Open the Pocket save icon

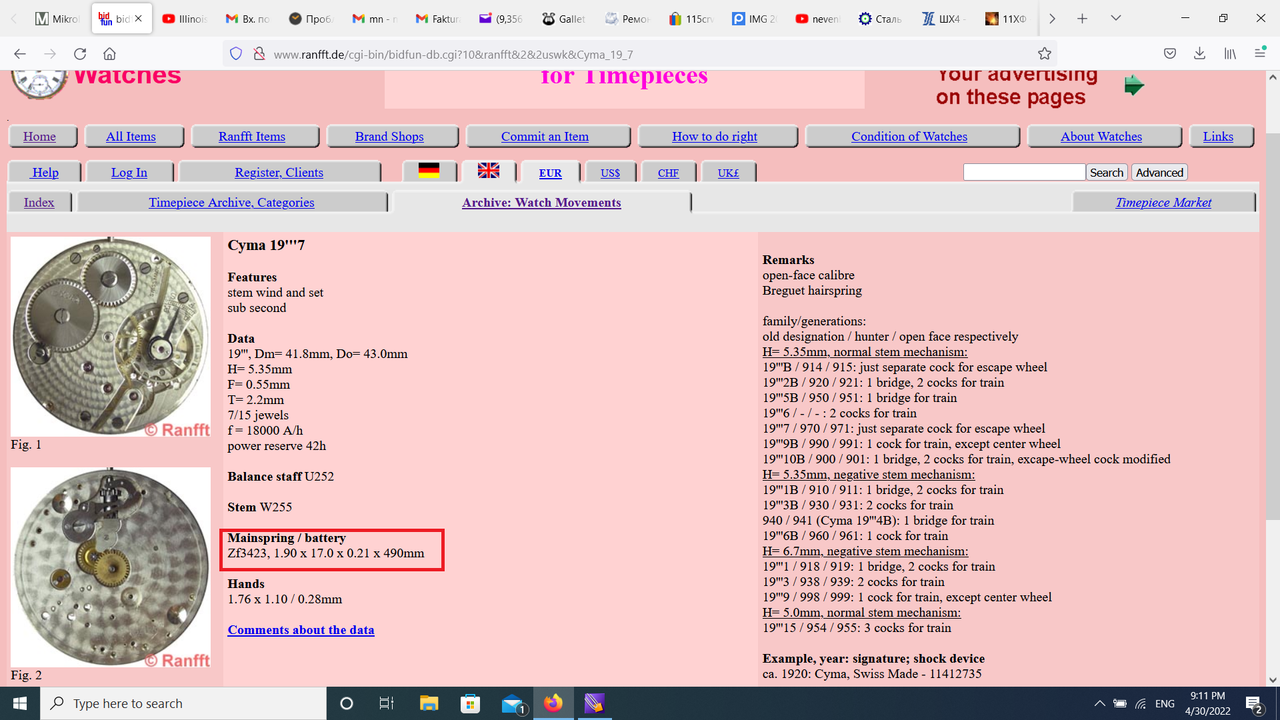[x=1170, y=54]
